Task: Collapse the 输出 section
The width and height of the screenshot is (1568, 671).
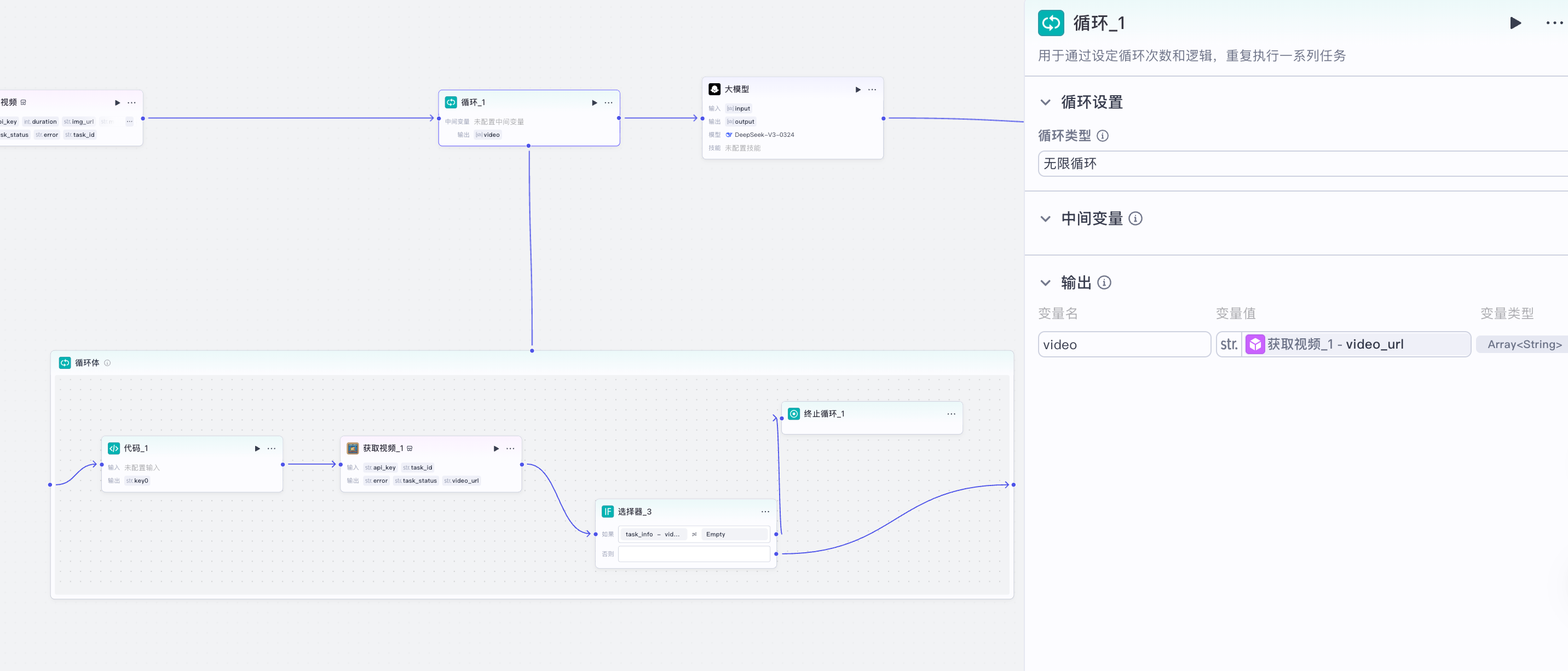Action: 1045,283
